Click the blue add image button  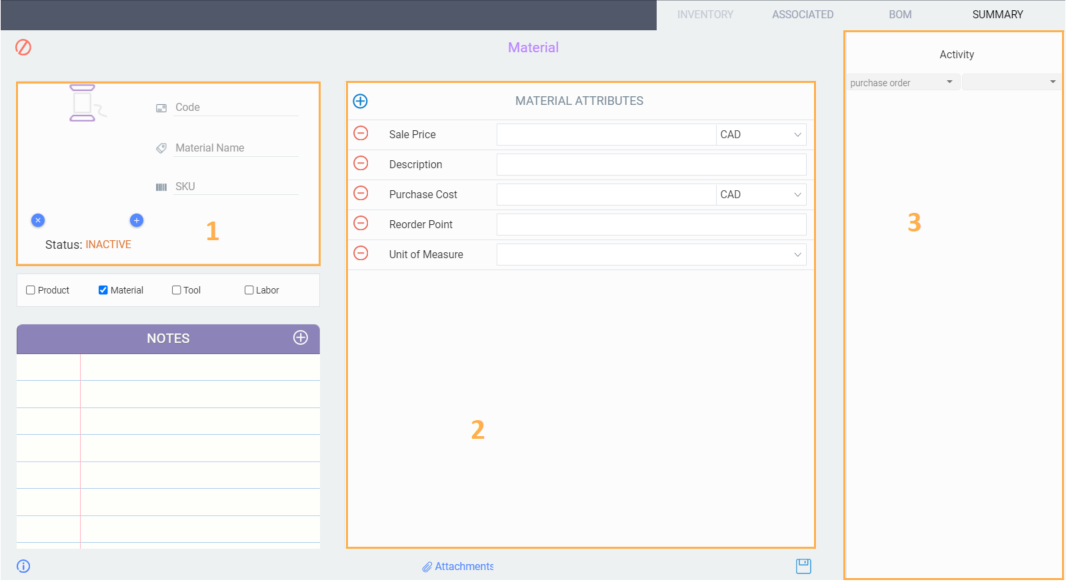pyautogui.click(x=136, y=220)
